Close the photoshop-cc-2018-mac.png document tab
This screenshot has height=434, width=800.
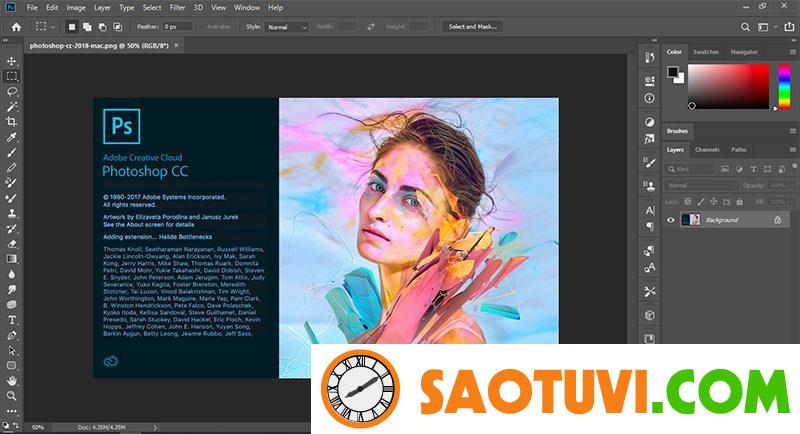pos(177,45)
